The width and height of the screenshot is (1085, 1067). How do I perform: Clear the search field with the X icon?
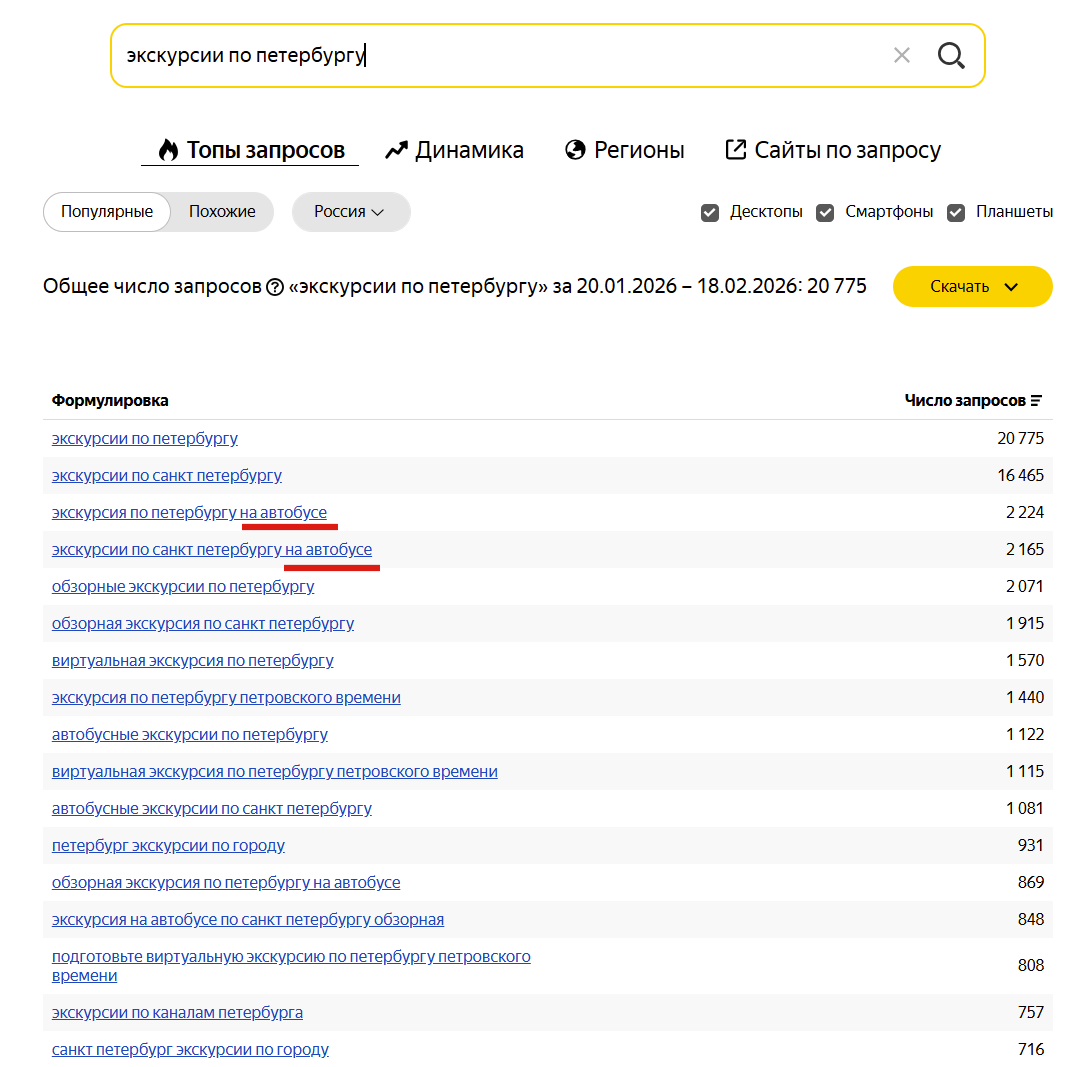click(901, 55)
